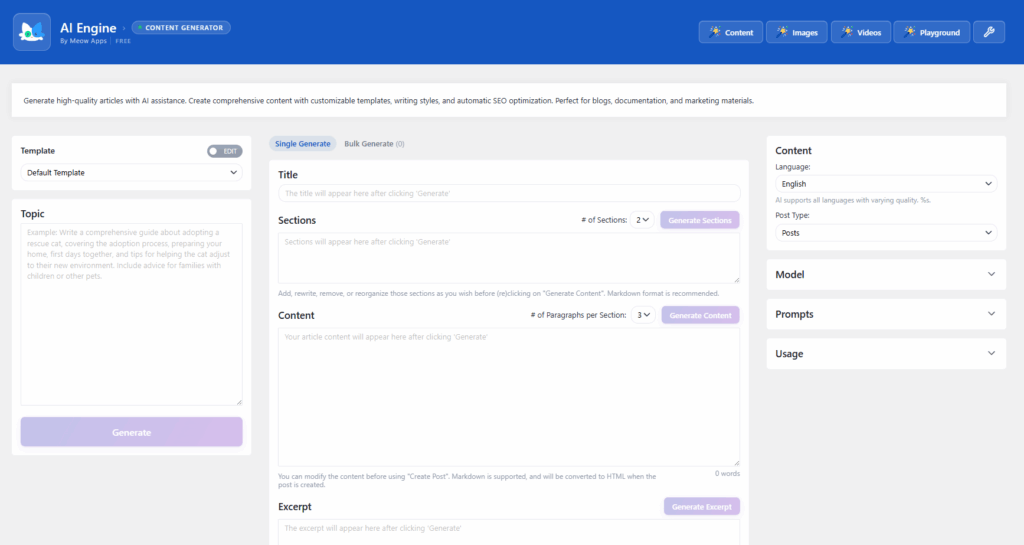Open the Playground
The height and width of the screenshot is (545, 1024).
pos(932,32)
